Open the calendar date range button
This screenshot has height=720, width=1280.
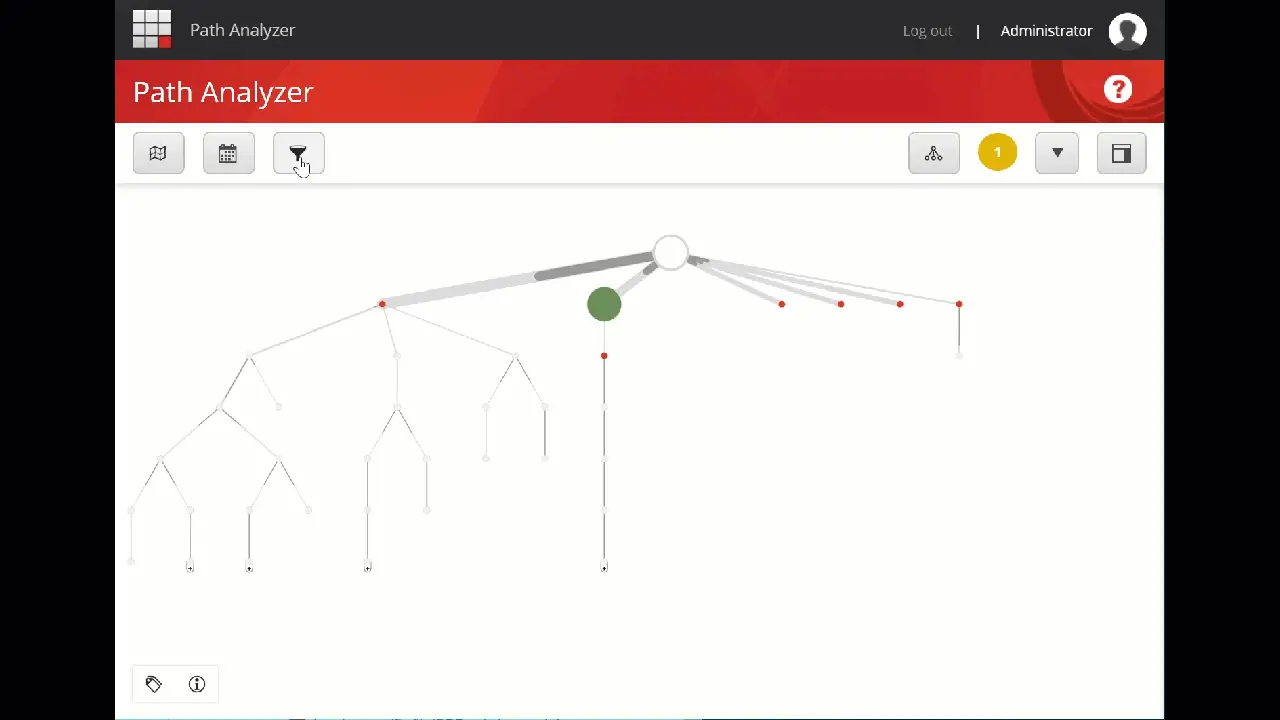click(x=229, y=153)
